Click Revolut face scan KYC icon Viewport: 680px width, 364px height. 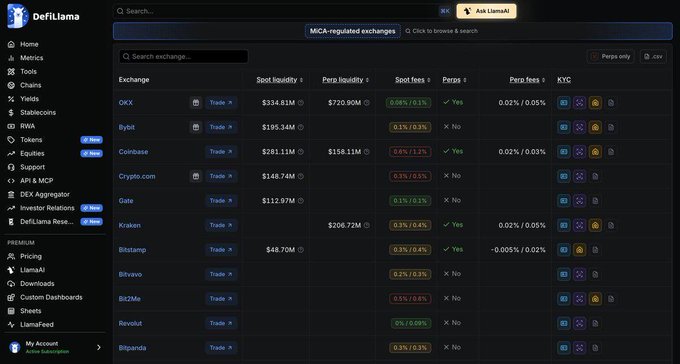[579, 323]
